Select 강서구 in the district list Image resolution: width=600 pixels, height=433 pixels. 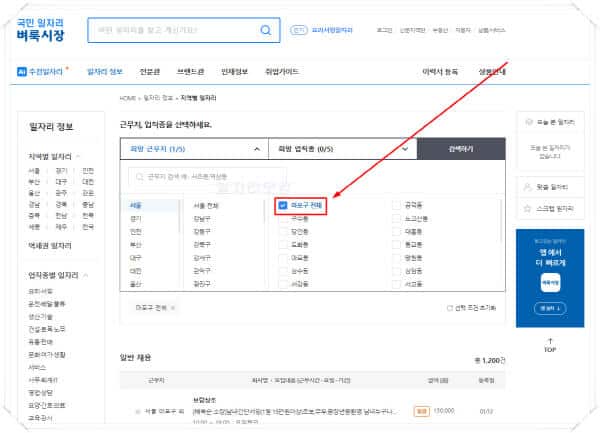coord(202,258)
